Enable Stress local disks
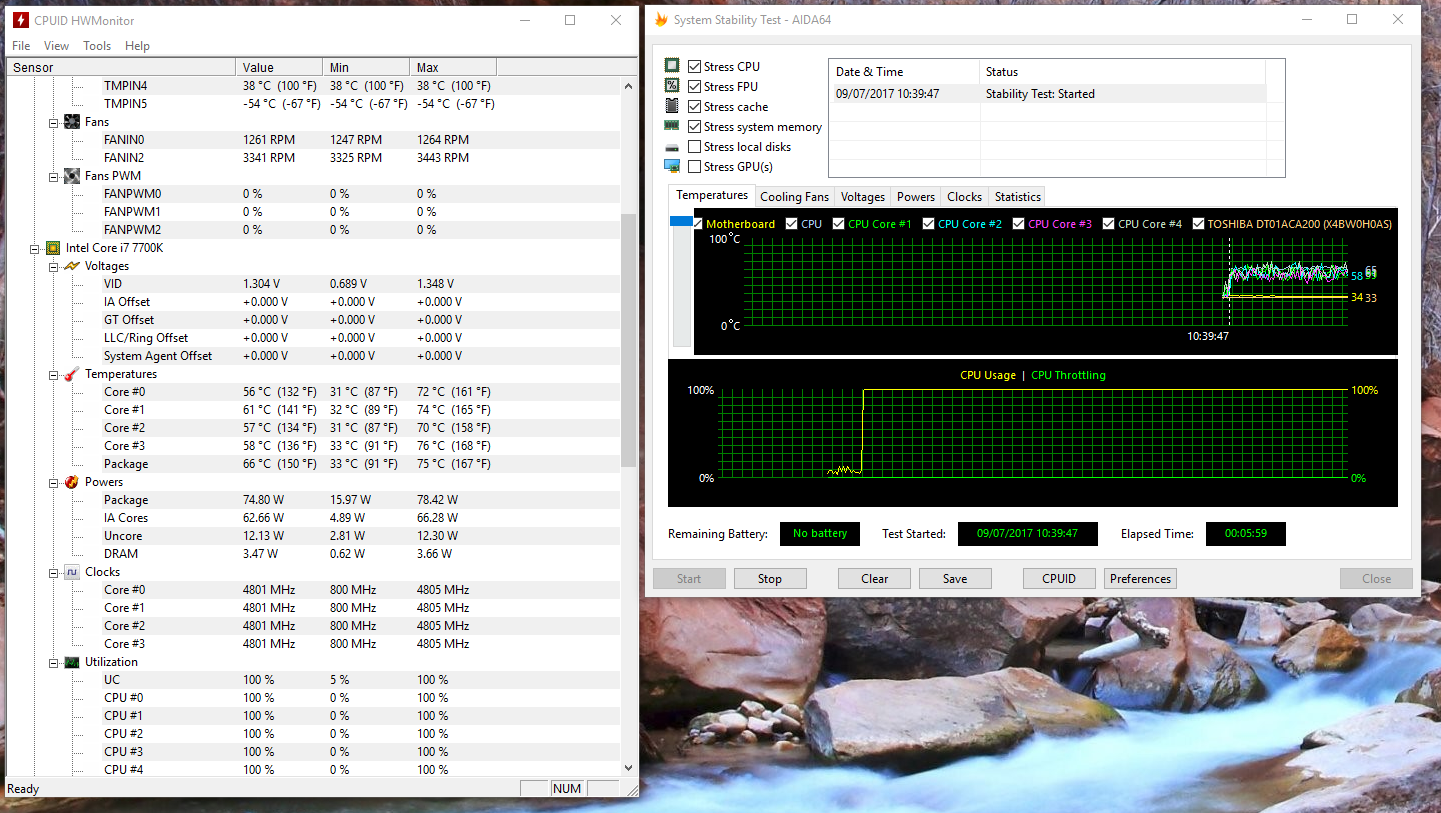 695,147
